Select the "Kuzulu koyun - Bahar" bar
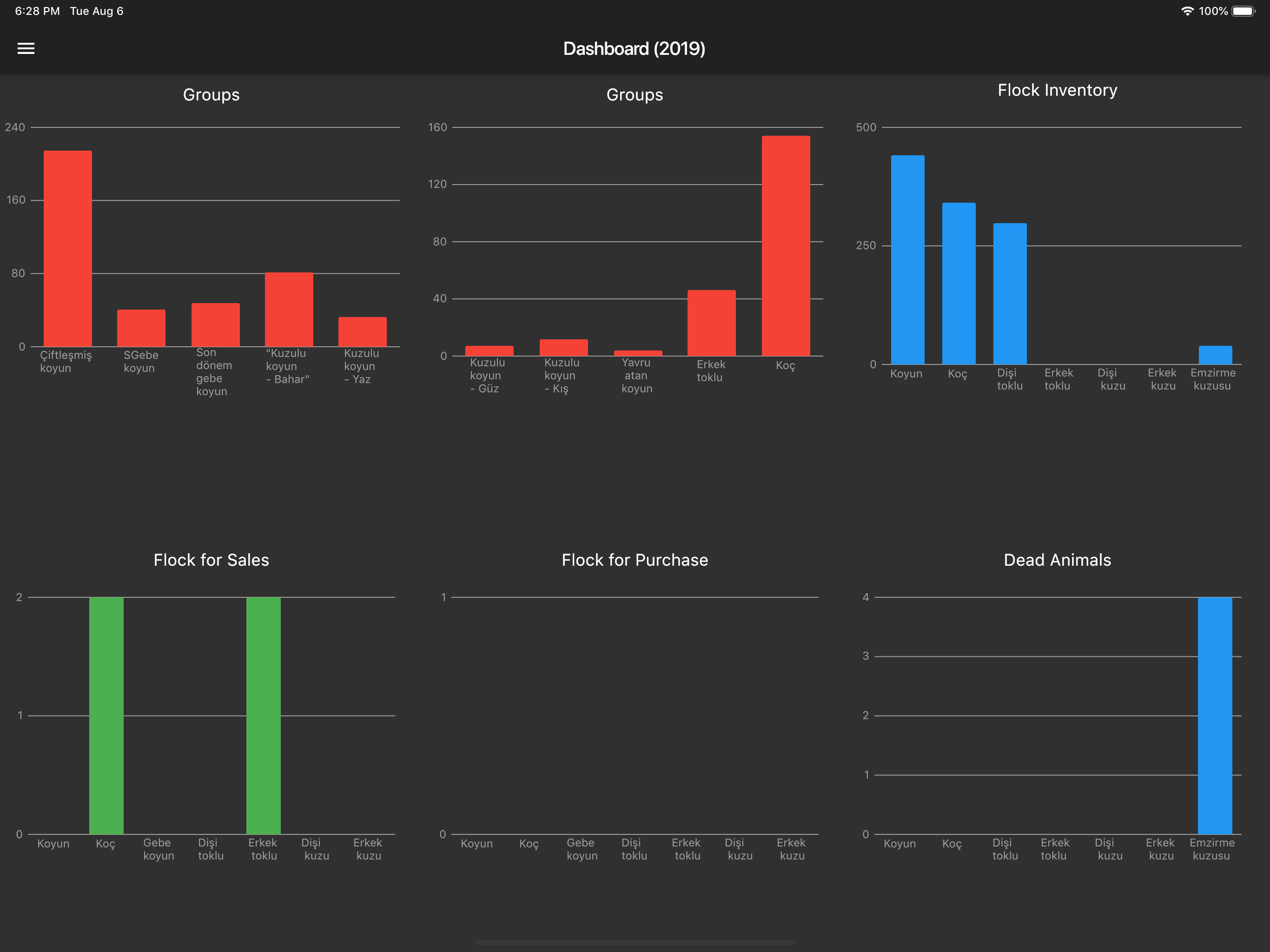 pos(289,310)
